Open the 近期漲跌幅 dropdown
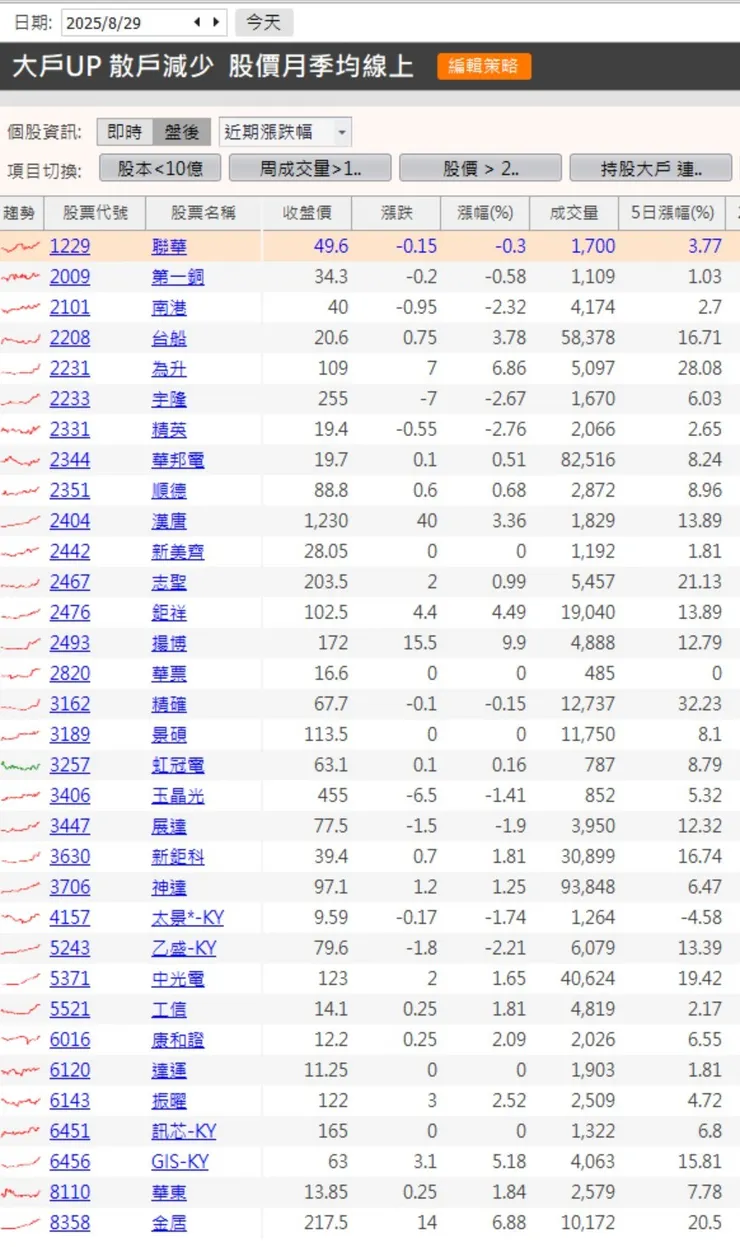The height and width of the screenshot is (1247, 740). pyautogui.click(x=285, y=131)
